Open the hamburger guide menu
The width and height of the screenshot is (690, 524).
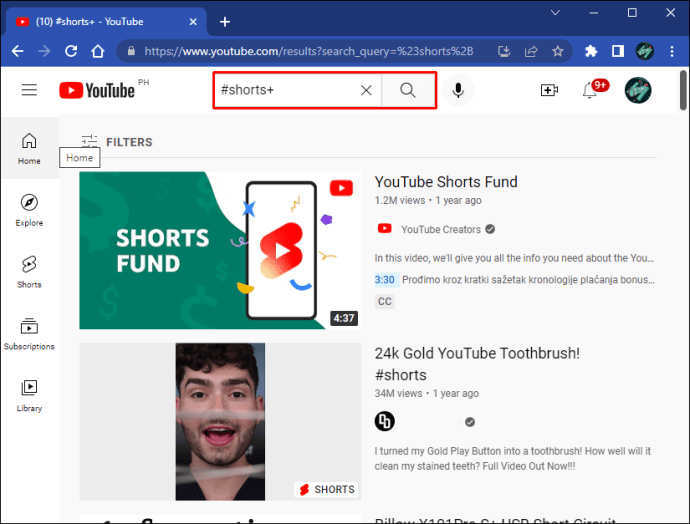[x=29, y=90]
